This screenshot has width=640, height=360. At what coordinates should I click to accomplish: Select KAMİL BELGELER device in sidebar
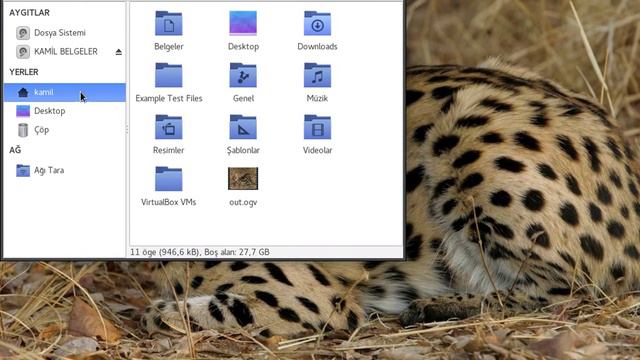click(x=65, y=51)
